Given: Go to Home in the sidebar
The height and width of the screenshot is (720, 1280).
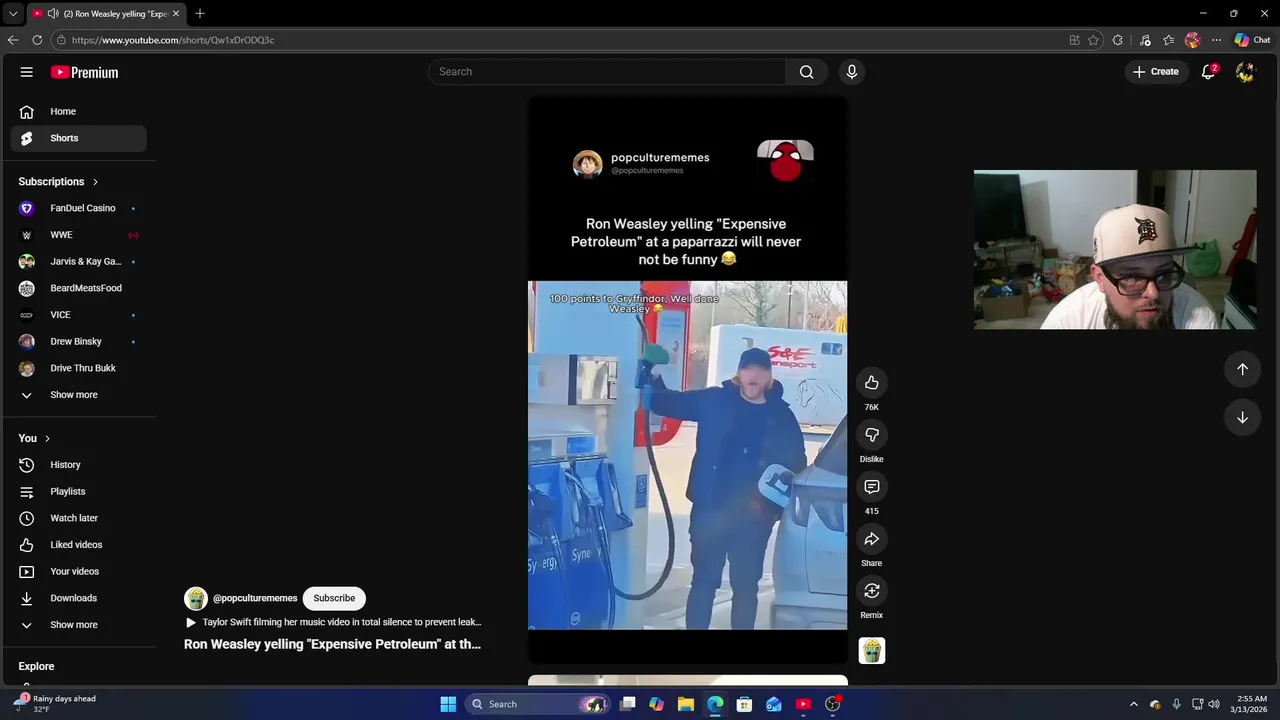Looking at the screenshot, I should 78,112.
